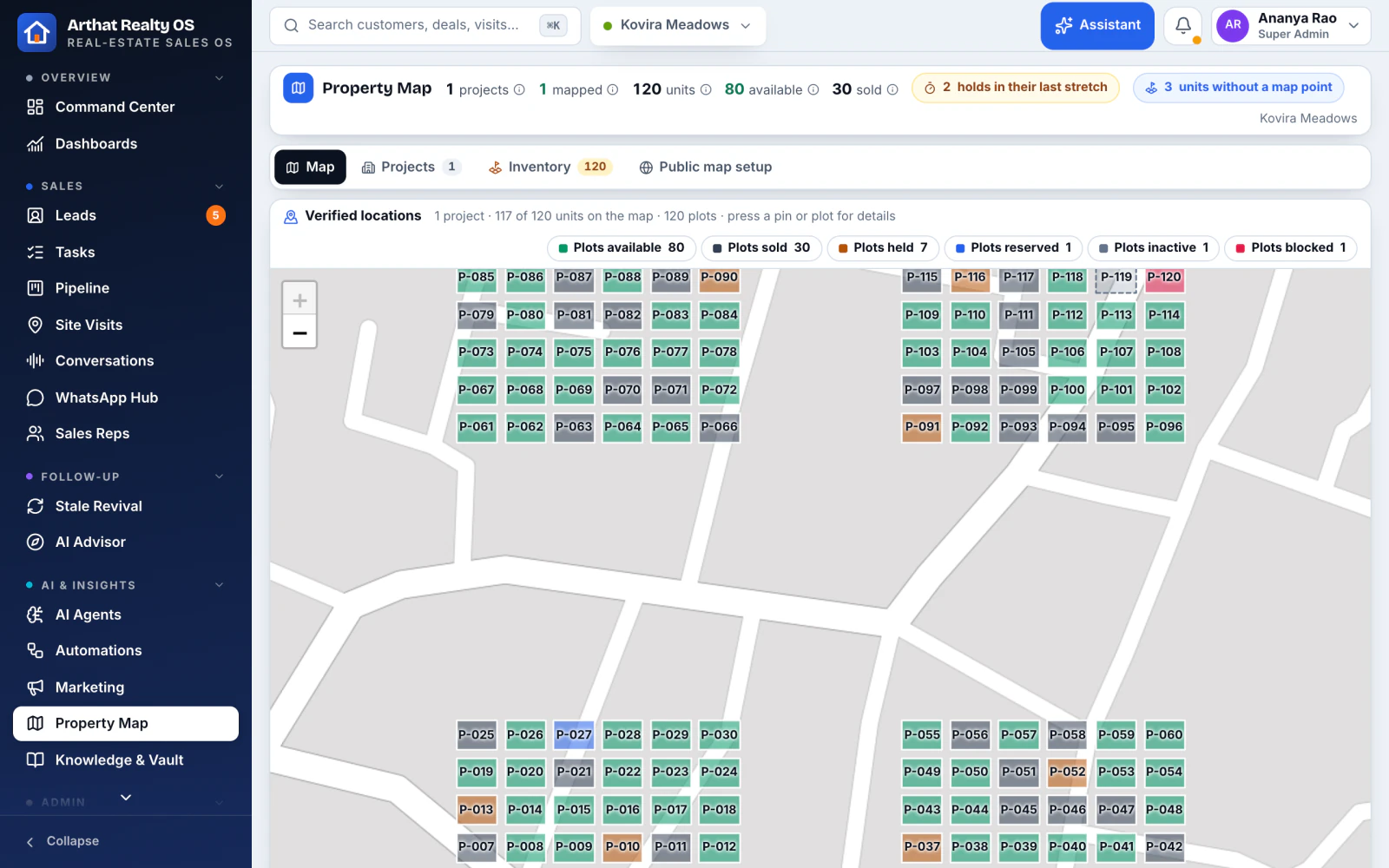Toggle Plots available legend filter

pyautogui.click(x=622, y=248)
